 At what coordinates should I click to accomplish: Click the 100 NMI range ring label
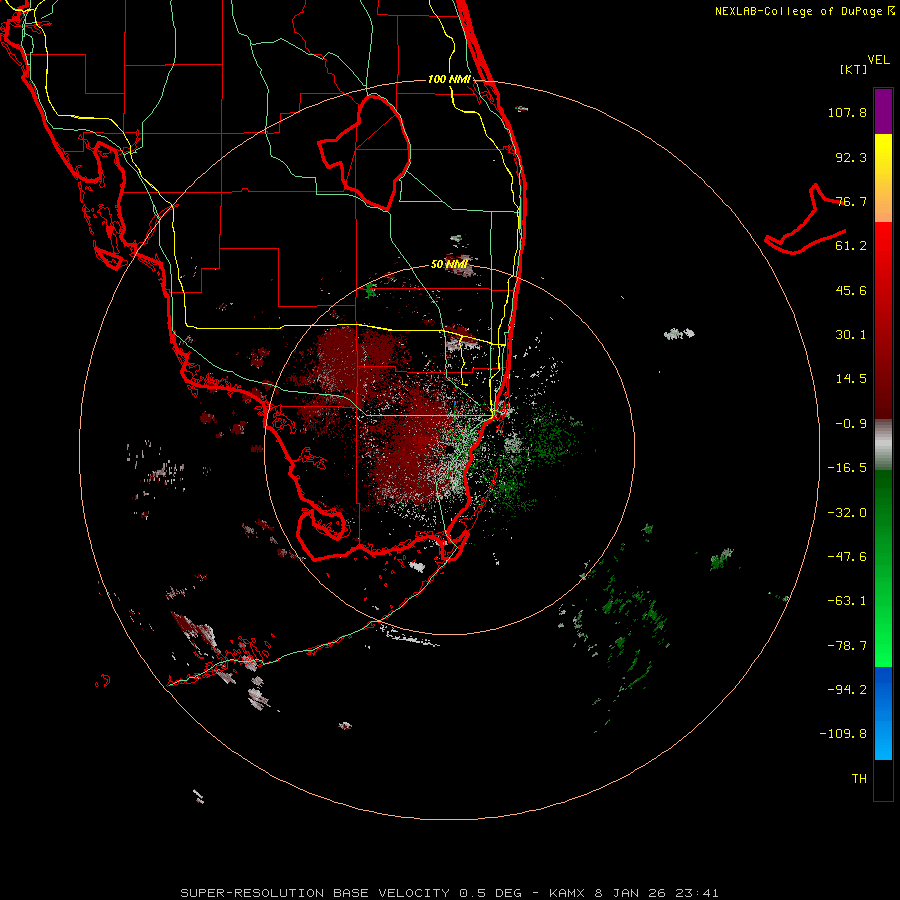tap(449, 79)
